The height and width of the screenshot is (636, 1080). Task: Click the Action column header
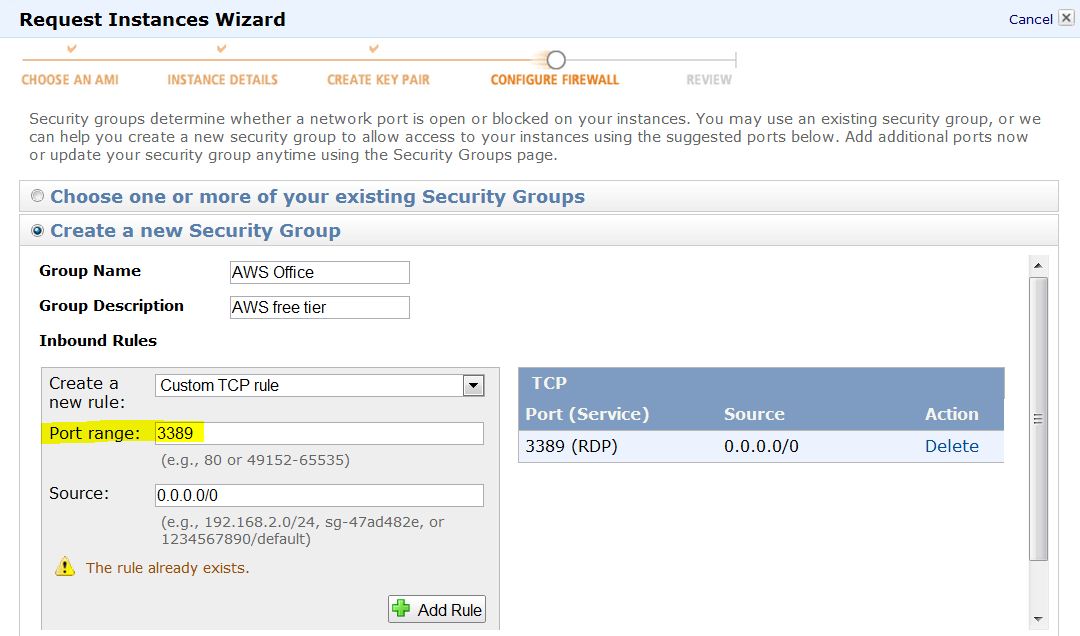click(951, 414)
